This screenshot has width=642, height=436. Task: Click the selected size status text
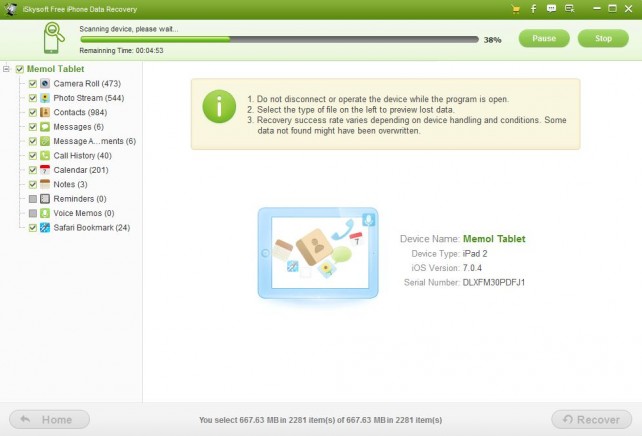tap(321, 420)
